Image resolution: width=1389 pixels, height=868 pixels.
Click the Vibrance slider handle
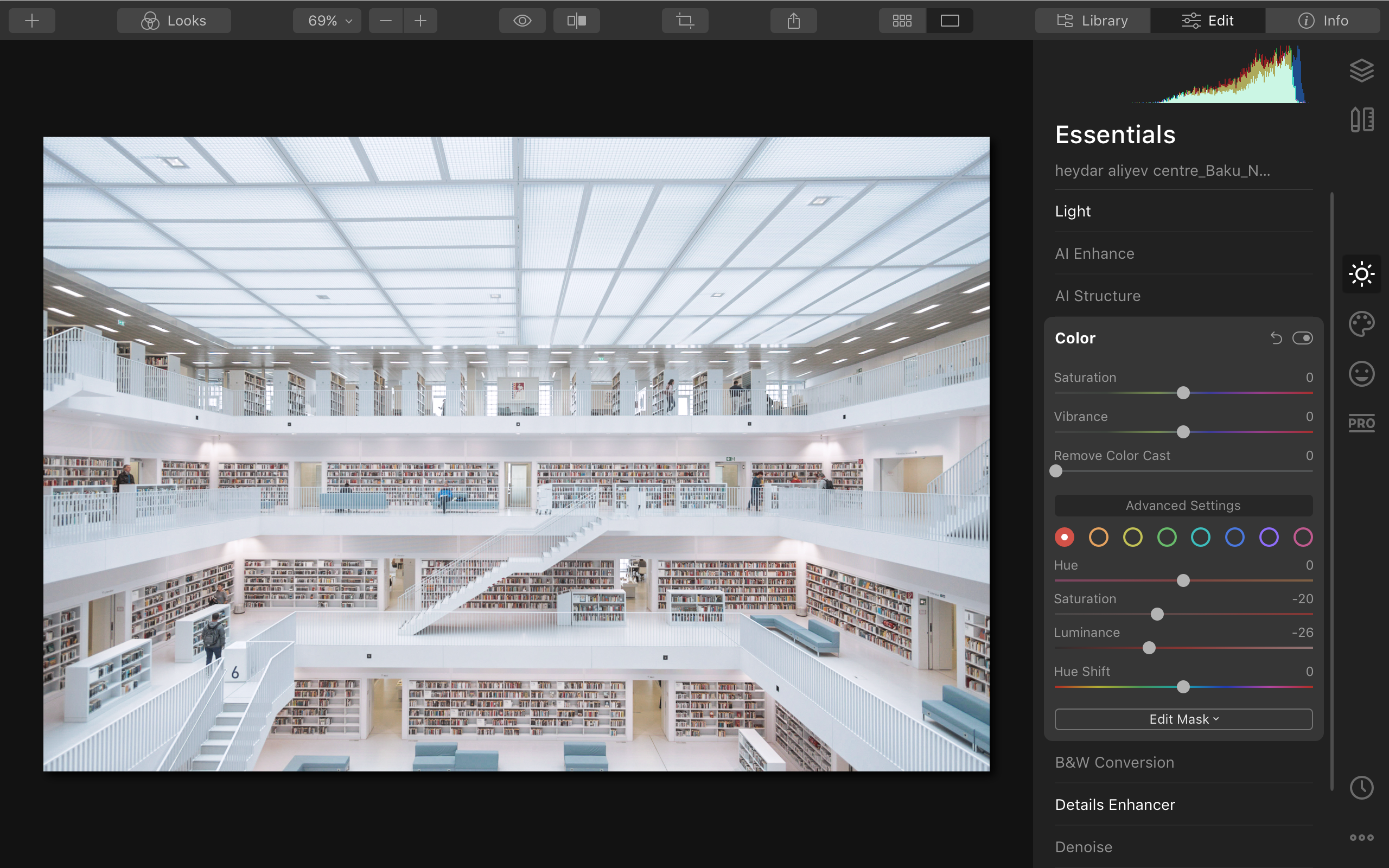[1183, 432]
